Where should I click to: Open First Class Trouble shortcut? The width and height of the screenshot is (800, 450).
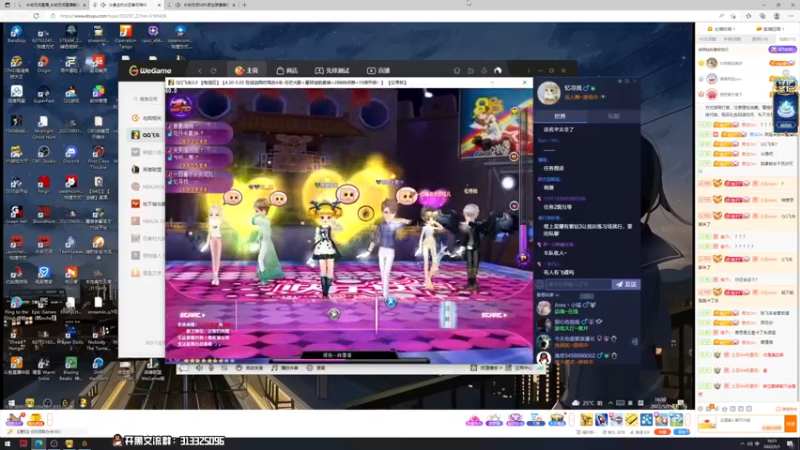coord(98,157)
